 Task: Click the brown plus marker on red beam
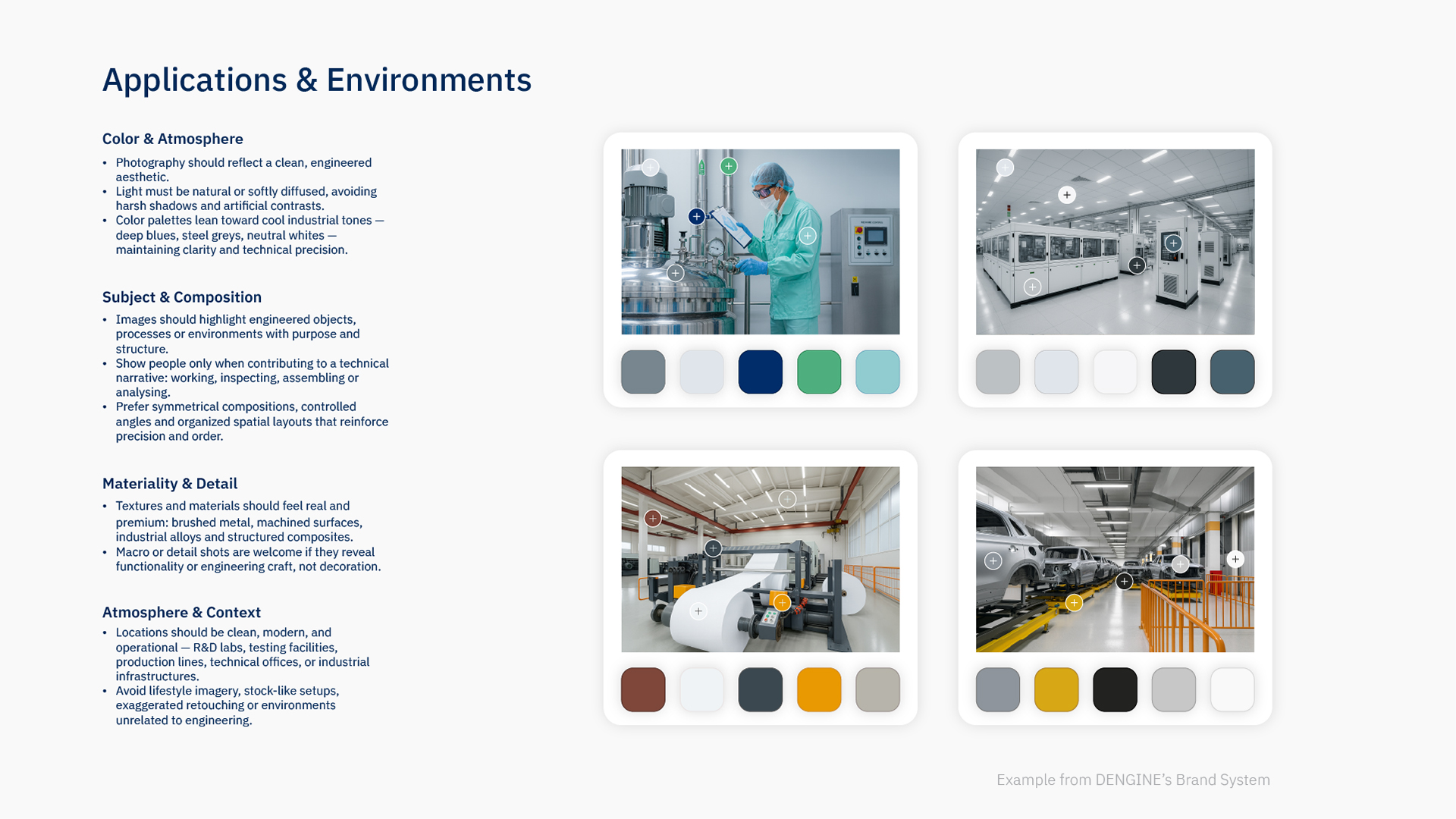pyautogui.click(x=652, y=519)
